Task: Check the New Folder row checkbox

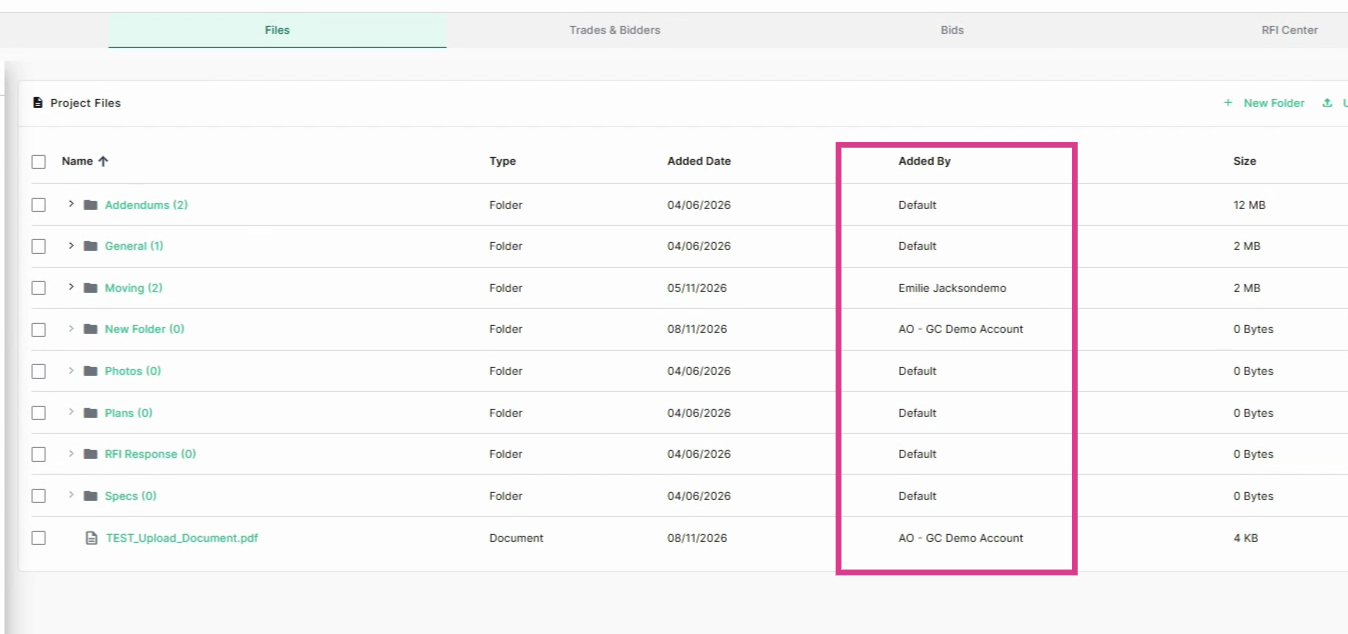Action: 38,329
